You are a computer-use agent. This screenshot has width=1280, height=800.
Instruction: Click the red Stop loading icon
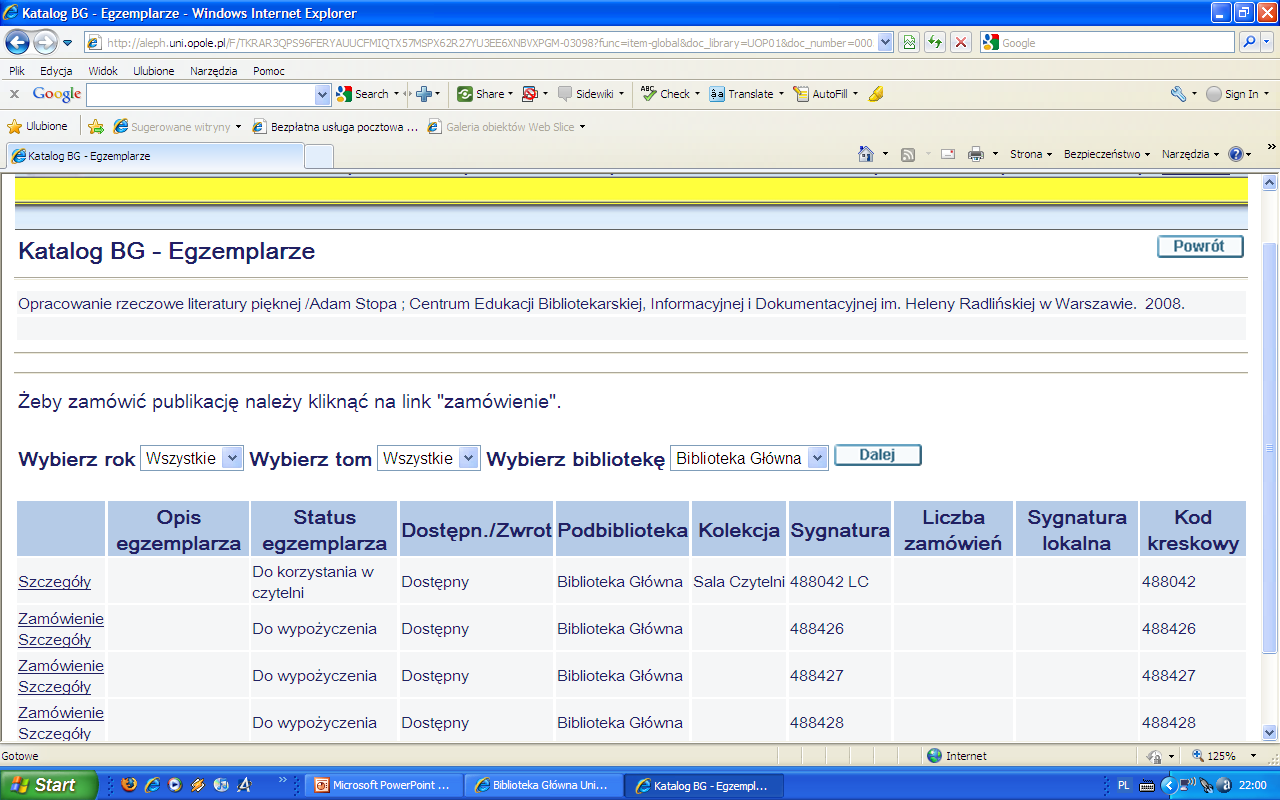[x=960, y=42]
